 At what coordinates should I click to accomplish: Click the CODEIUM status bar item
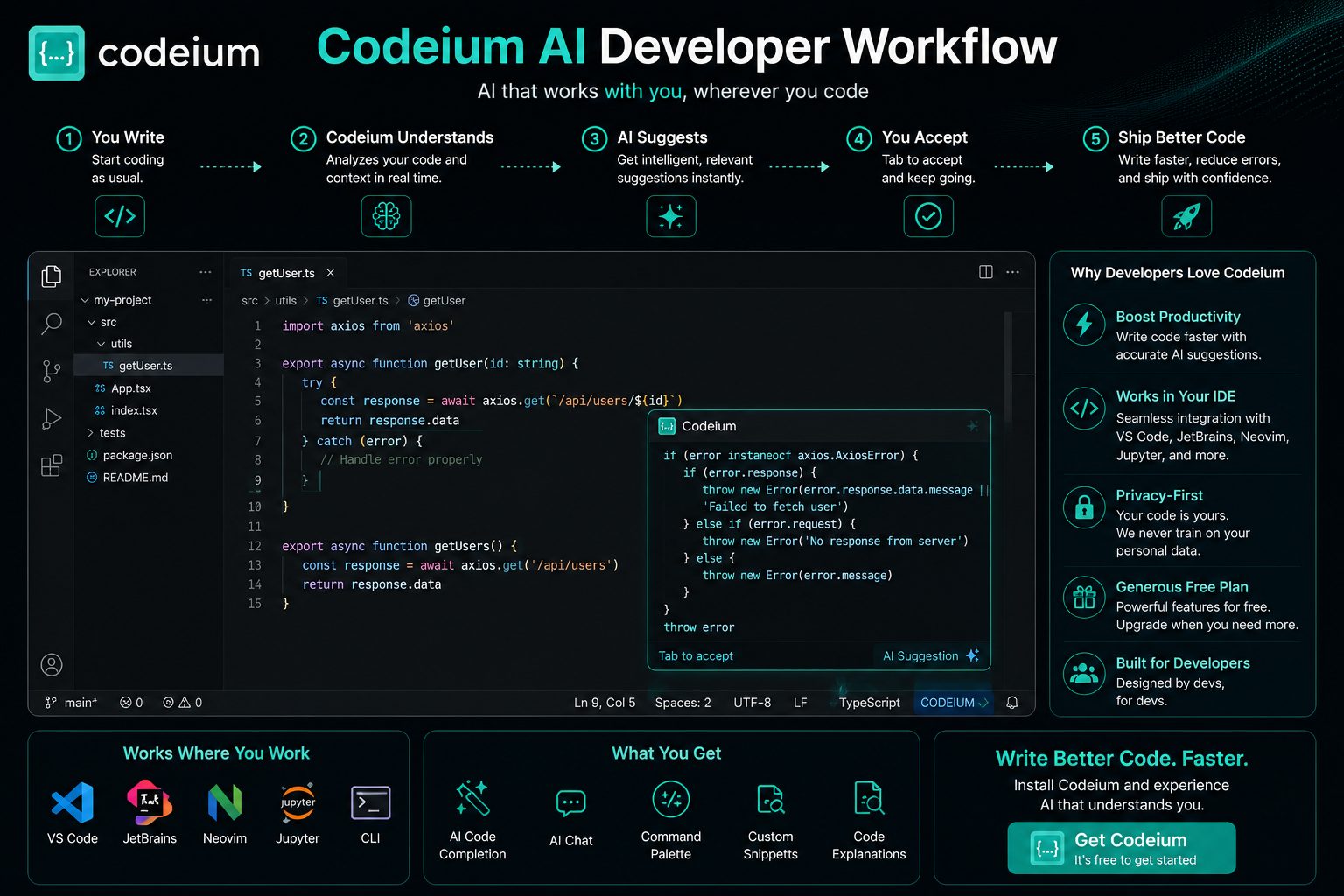pyautogui.click(x=954, y=703)
